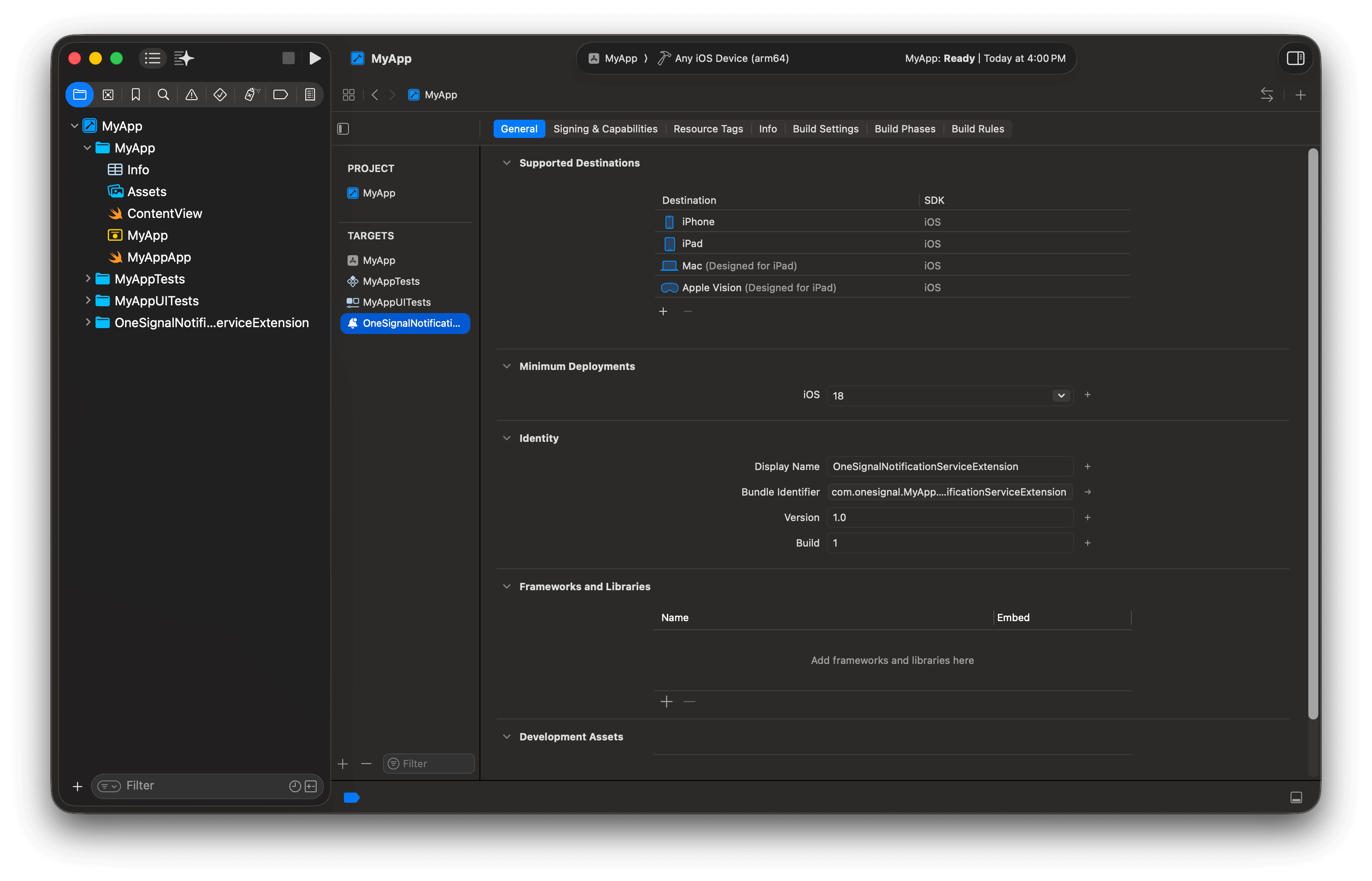Screen dimensions: 1372x881
Task: Open the Bookmark navigator
Action: tap(136, 94)
